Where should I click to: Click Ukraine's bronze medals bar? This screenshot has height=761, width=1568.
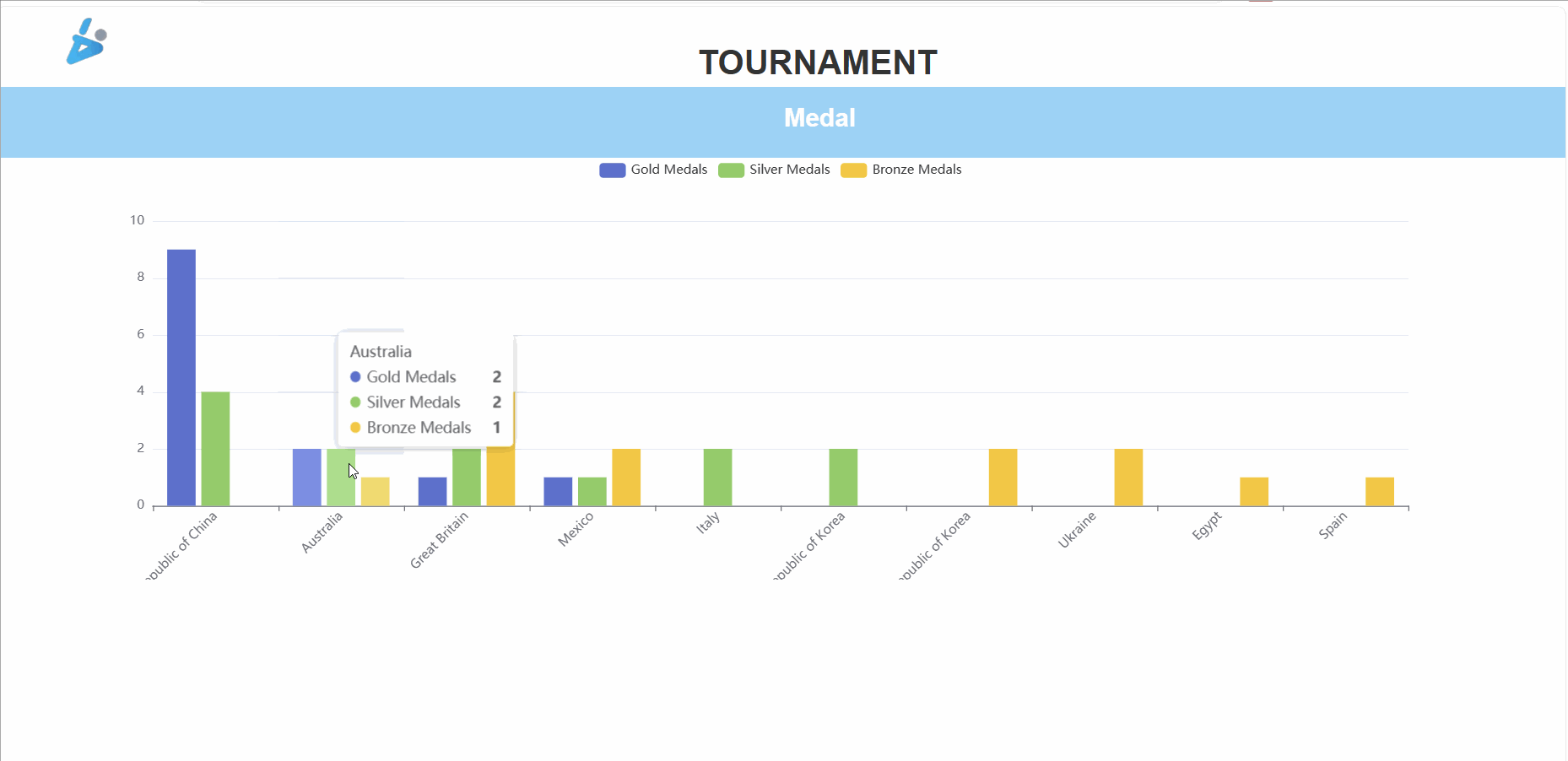pos(1128,478)
